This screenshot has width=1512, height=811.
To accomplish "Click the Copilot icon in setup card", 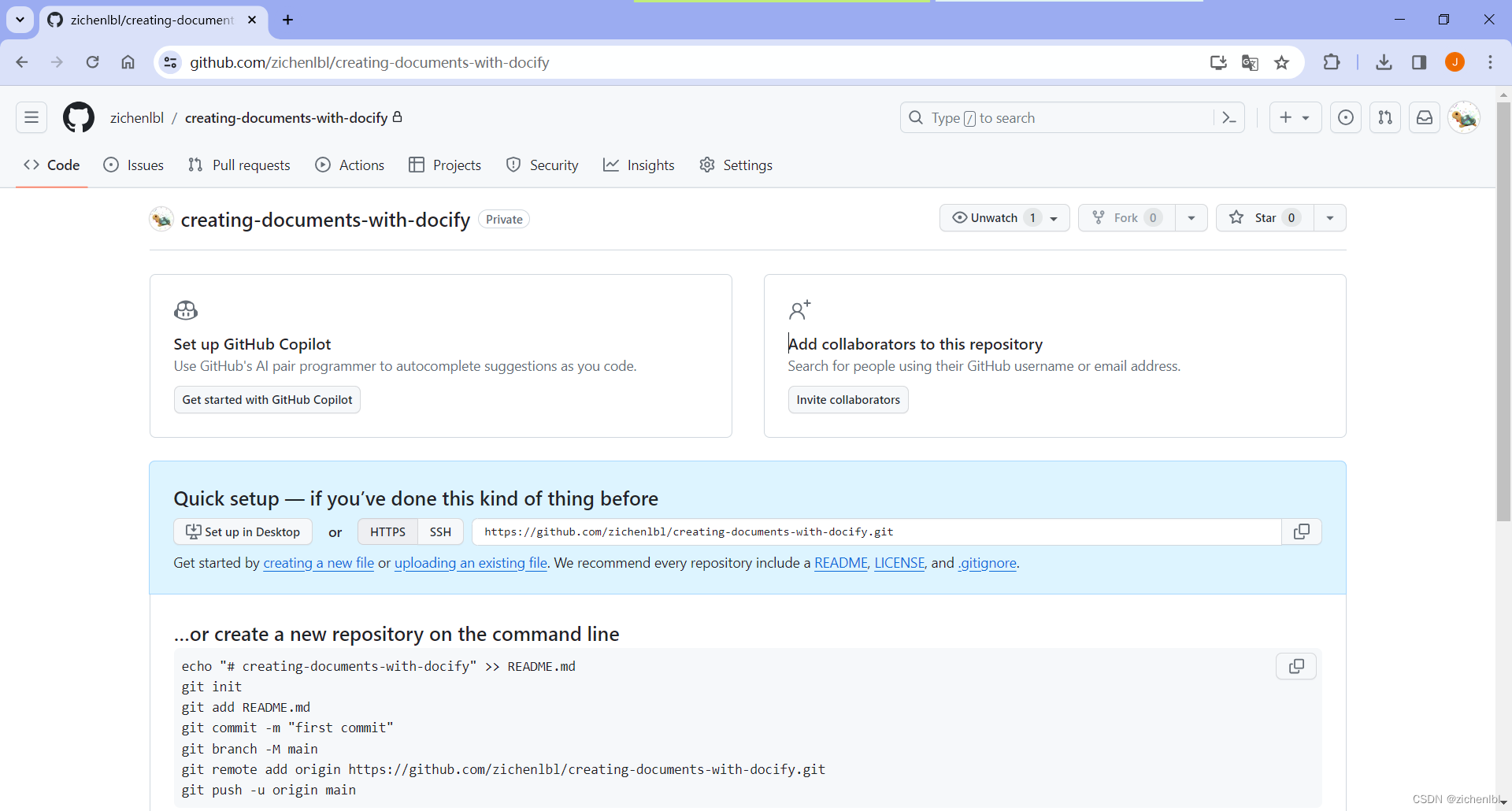I will click(x=186, y=310).
